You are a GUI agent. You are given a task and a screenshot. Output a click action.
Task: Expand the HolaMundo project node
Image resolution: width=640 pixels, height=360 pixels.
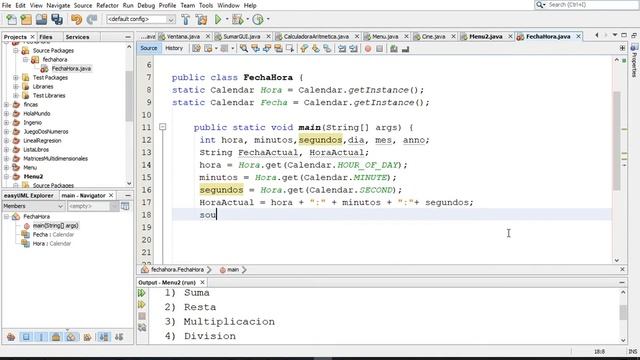(x=7, y=113)
